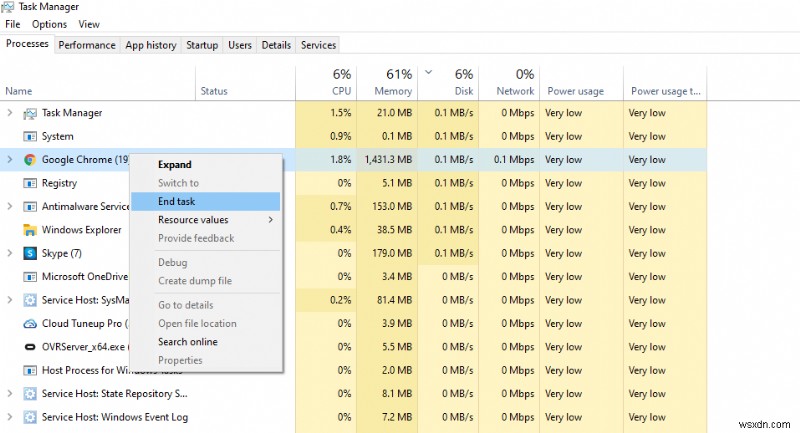
Task: Click the Windows Explorer folder icon
Action: pos(30,230)
